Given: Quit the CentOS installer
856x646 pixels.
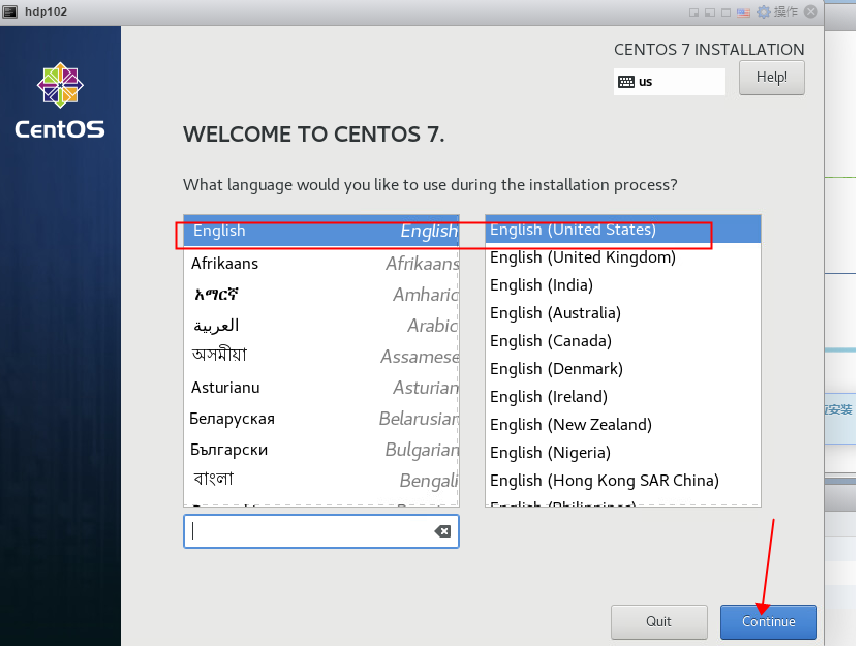Looking at the screenshot, I should click(659, 621).
